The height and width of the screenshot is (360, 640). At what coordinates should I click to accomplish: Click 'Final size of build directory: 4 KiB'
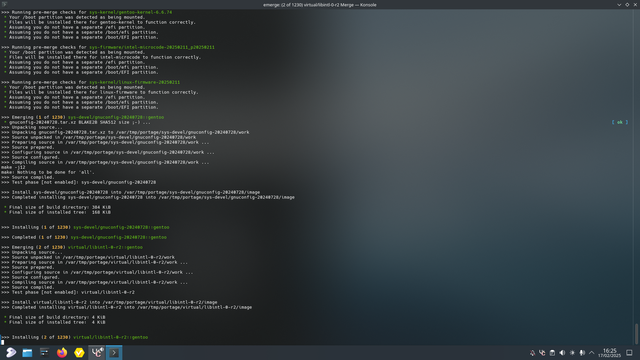pyautogui.click(x=57, y=317)
